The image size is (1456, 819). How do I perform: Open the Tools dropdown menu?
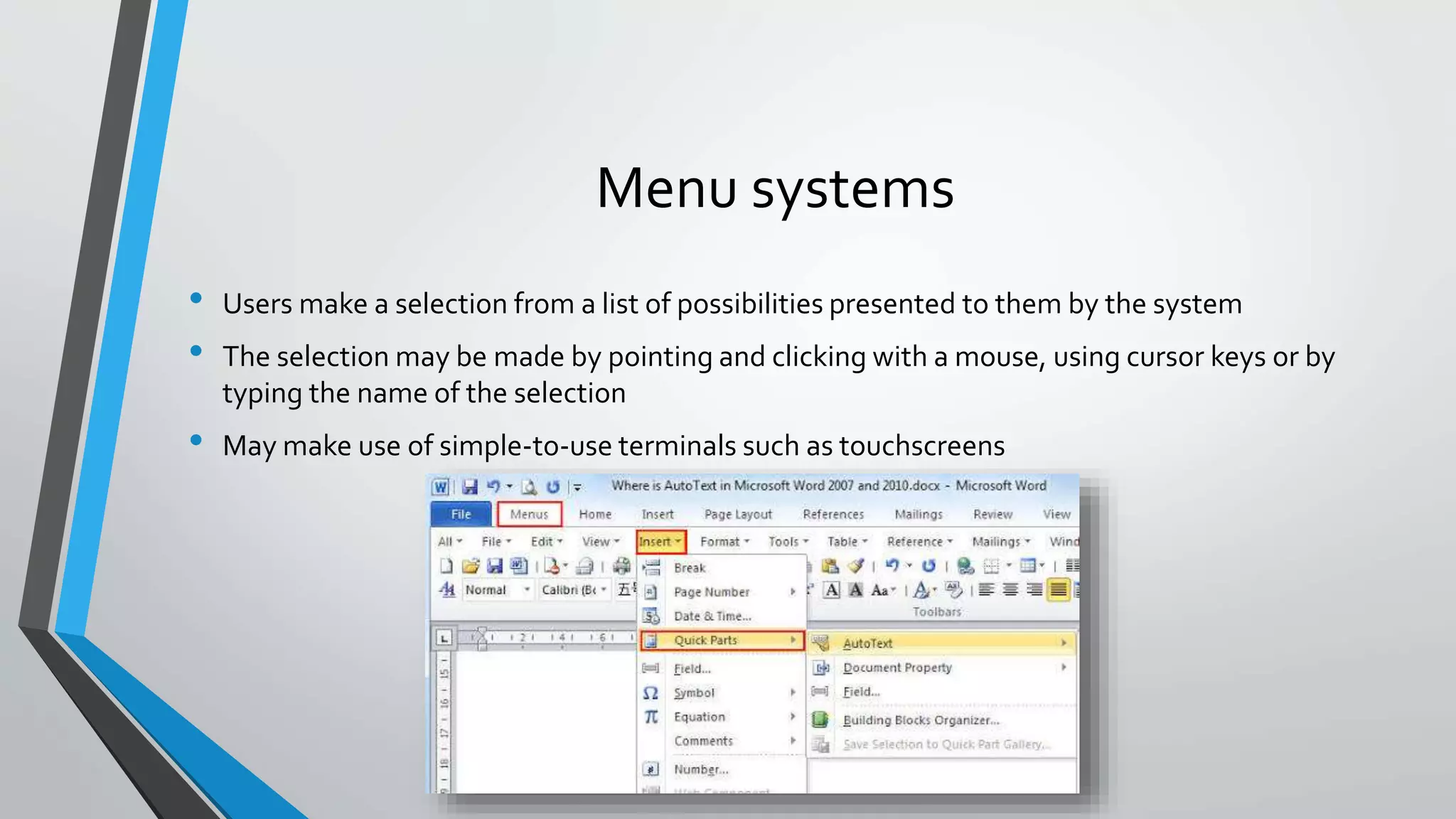tap(788, 542)
